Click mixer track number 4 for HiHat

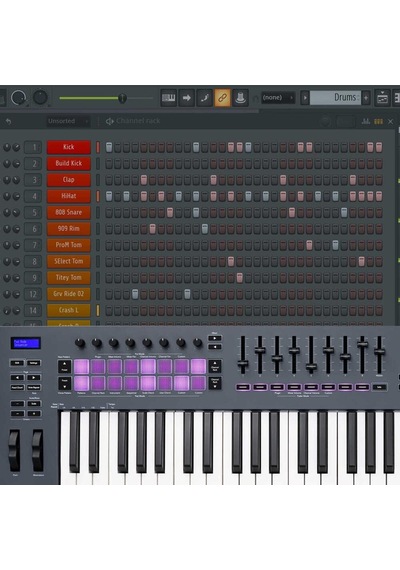pos(33,196)
